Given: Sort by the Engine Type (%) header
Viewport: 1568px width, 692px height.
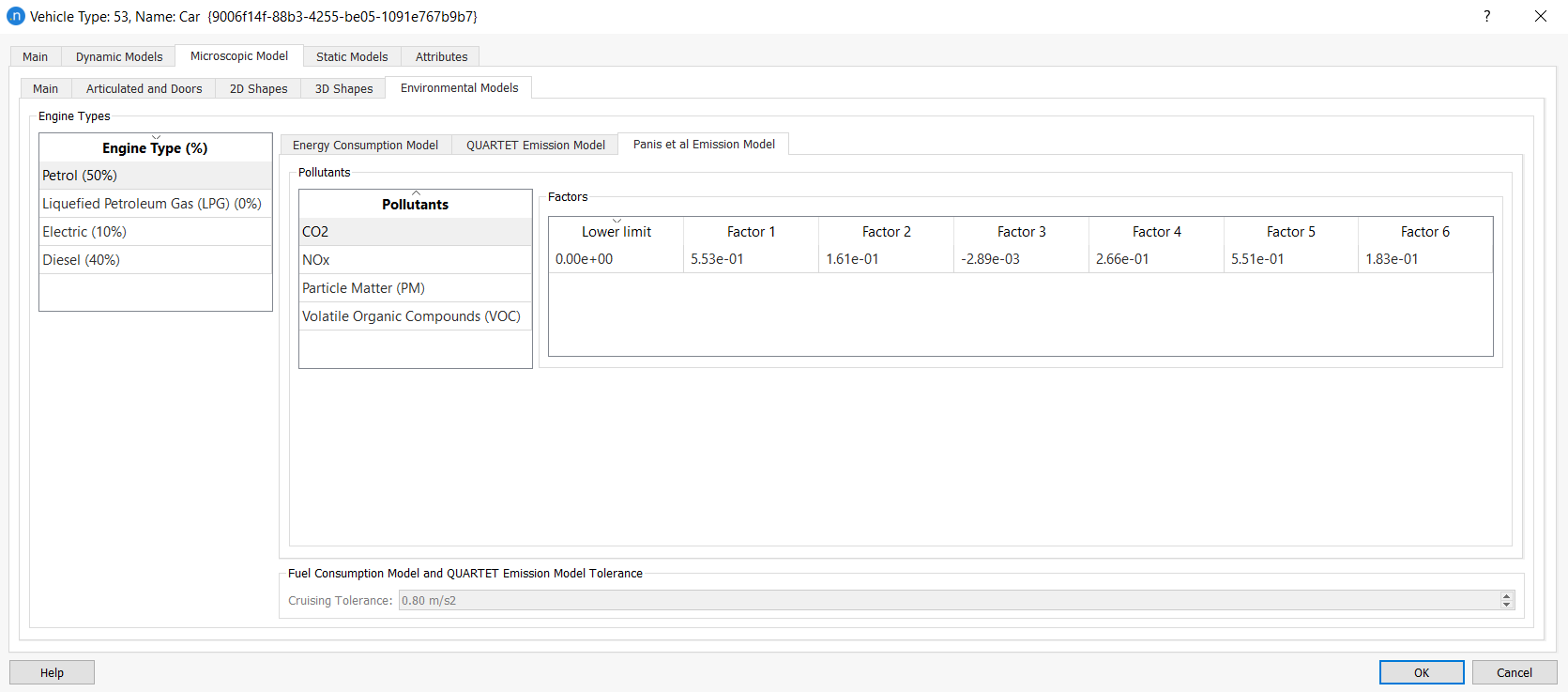Looking at the screenshot, I should [155, 148].
